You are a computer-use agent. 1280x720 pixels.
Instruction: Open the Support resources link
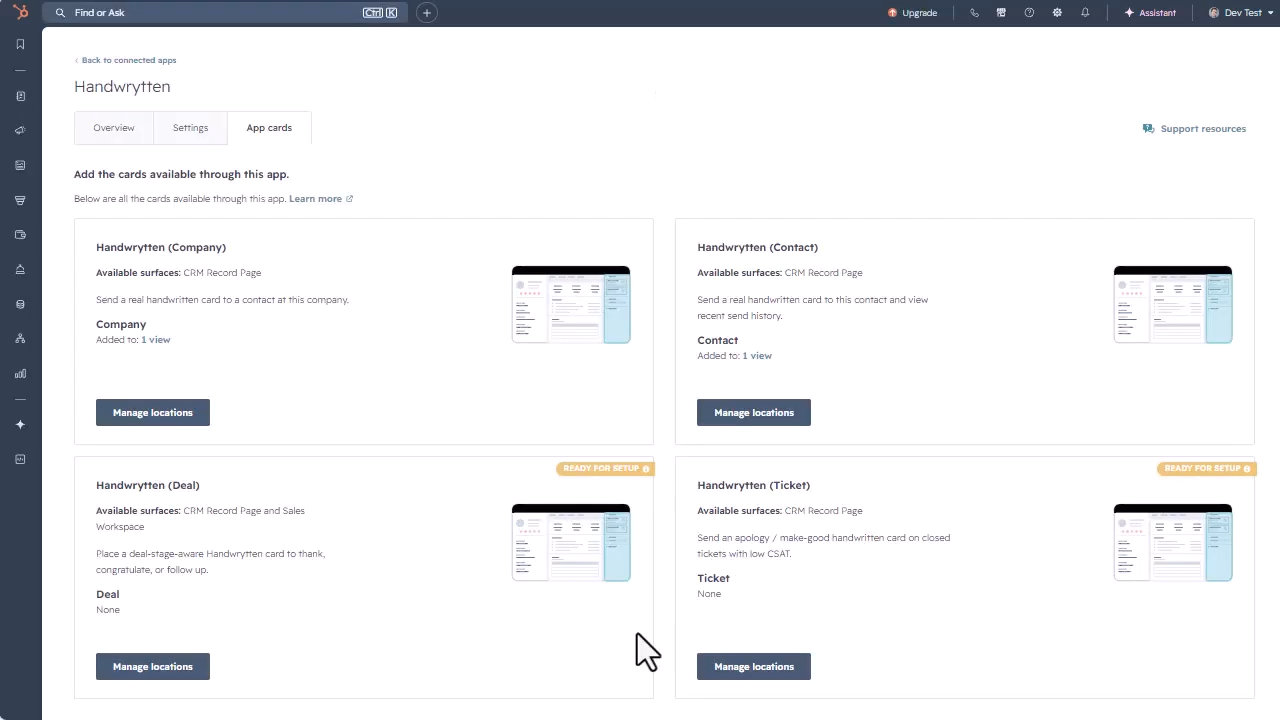click(1194, 129)
